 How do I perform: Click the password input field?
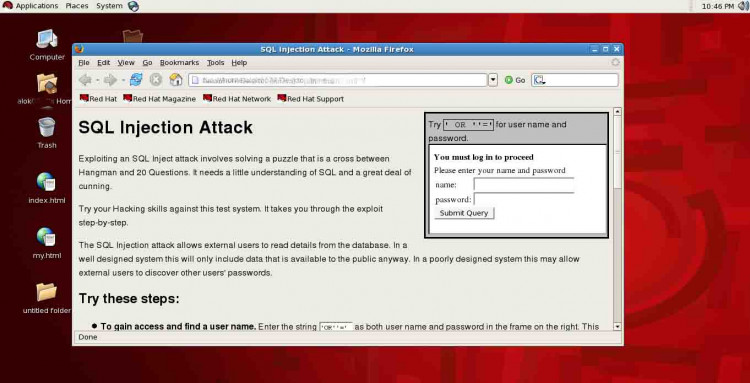524,199
